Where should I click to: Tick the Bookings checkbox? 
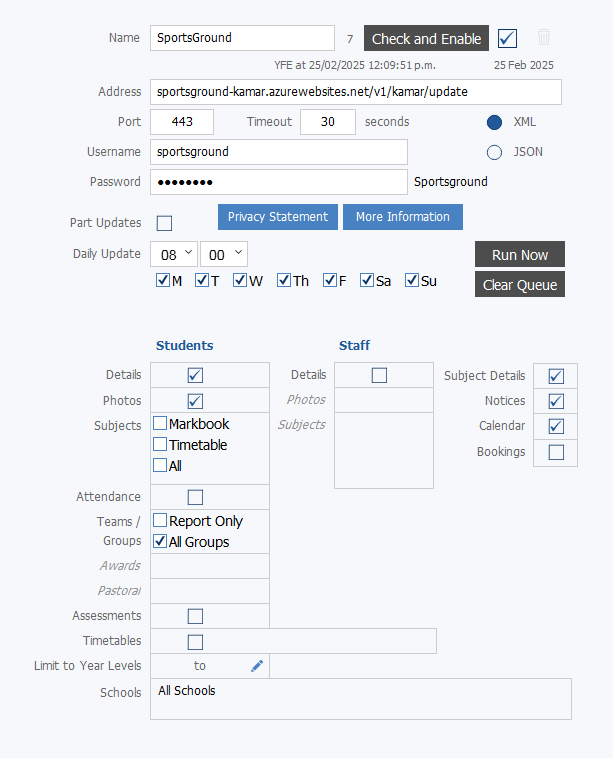[556, 452]
